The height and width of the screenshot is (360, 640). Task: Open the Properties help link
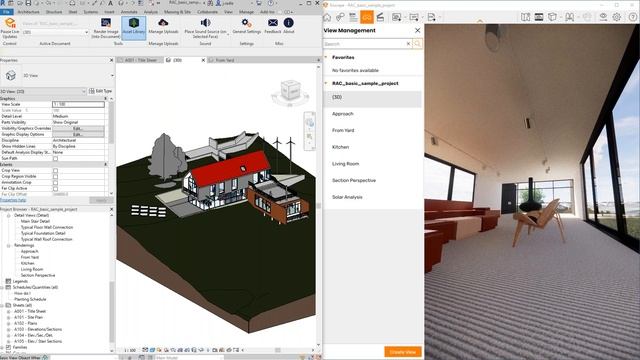click(x=13, y=200)
